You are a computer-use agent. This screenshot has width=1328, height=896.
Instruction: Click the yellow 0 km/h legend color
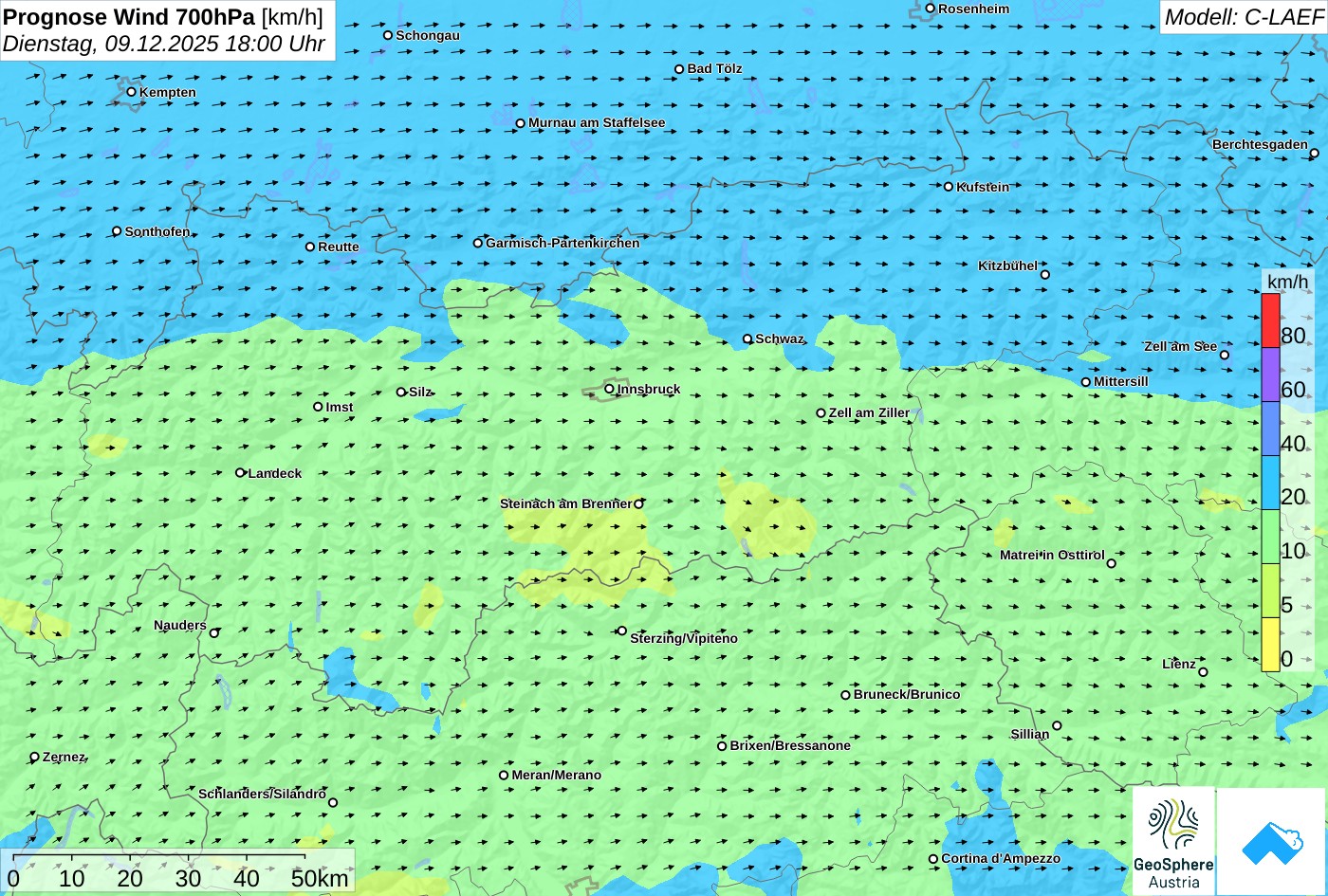1270,645
